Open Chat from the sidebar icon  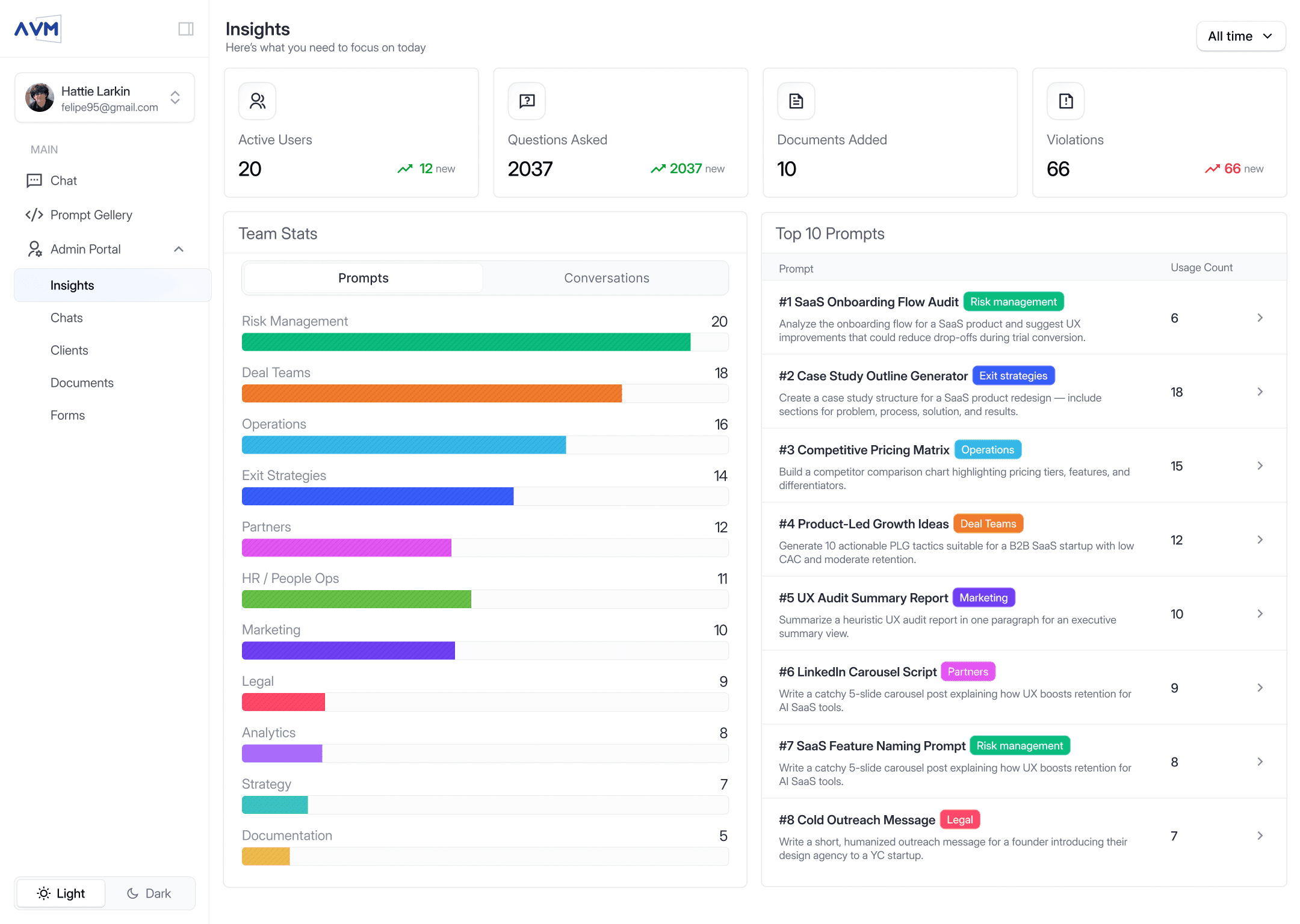(x=34, y=180)
